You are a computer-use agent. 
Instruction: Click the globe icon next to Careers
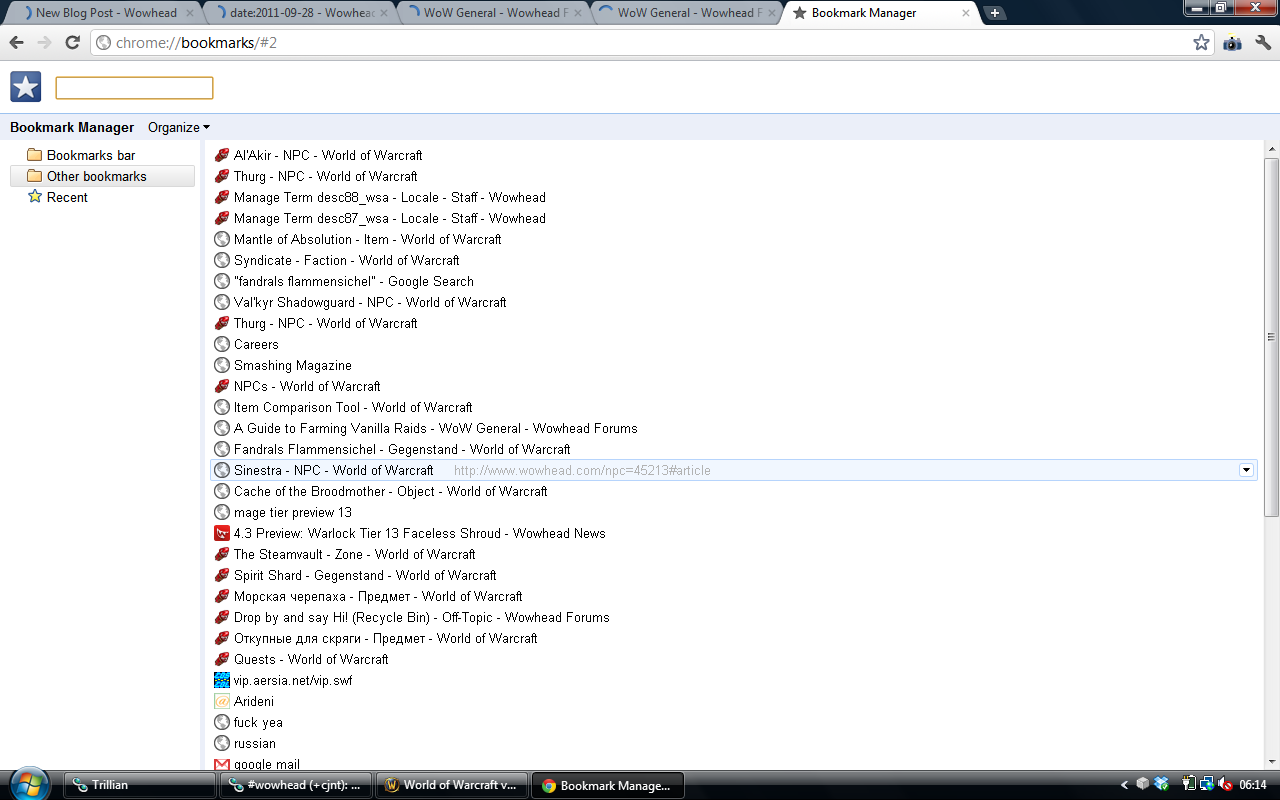pos(222,344)
